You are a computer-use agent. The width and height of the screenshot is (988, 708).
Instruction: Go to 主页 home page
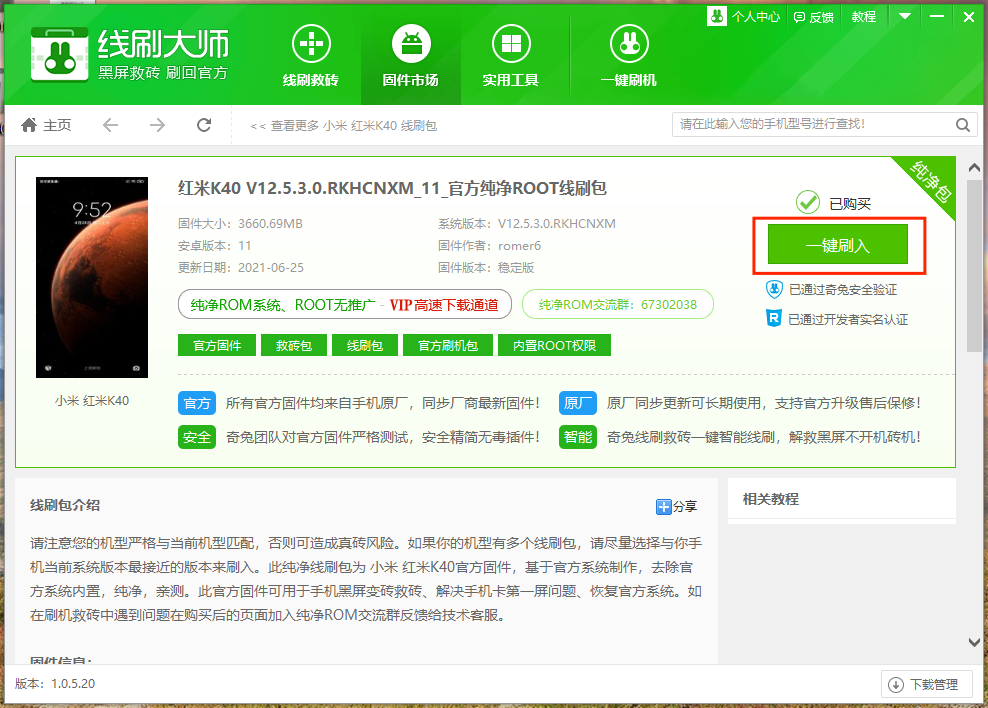46,125
